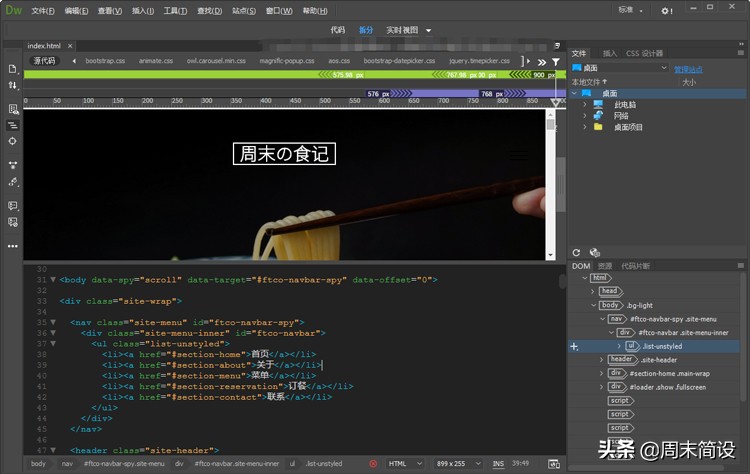Expand the header .site-header DOM node
The width and height of the screenshot is (750, 474).
[x=602, y=359]
